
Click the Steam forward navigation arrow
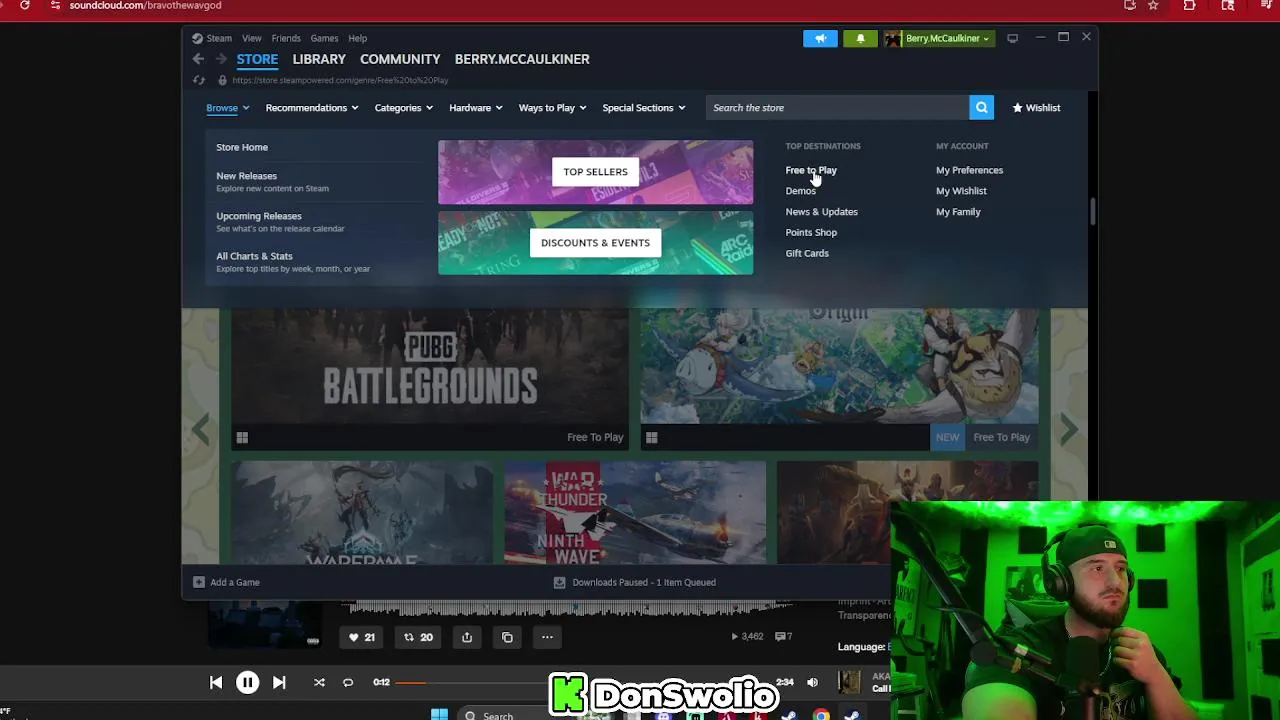tap(221, 59)
